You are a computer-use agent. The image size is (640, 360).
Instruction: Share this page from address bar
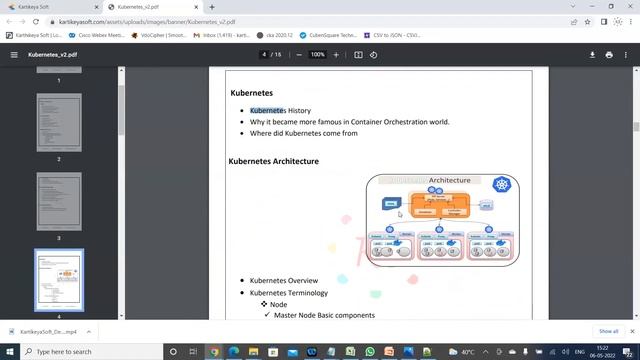coord(574,22)
